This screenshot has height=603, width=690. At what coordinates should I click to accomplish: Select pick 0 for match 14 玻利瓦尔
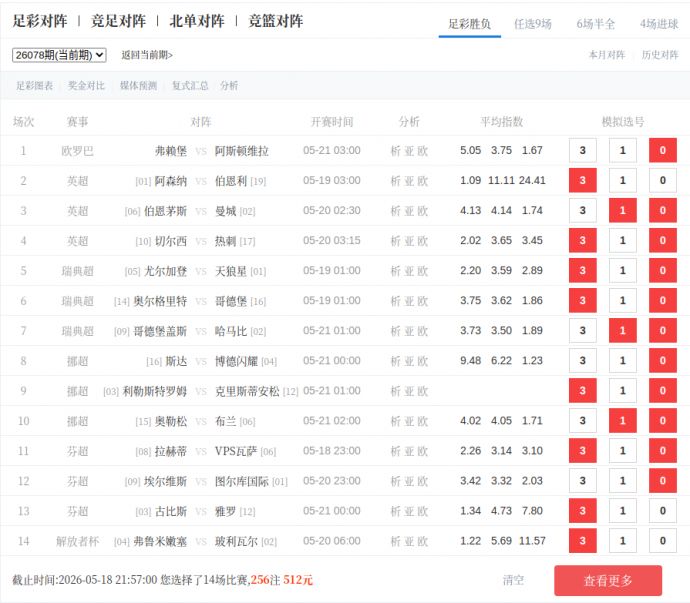click(x=663, y=540)
